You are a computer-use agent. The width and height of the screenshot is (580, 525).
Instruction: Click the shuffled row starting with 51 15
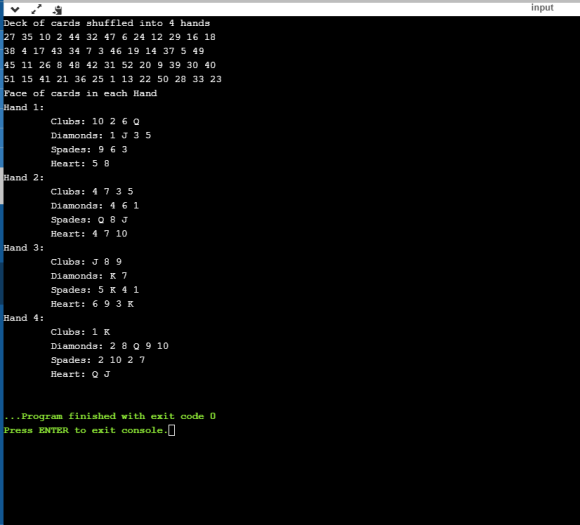point(112,79)
